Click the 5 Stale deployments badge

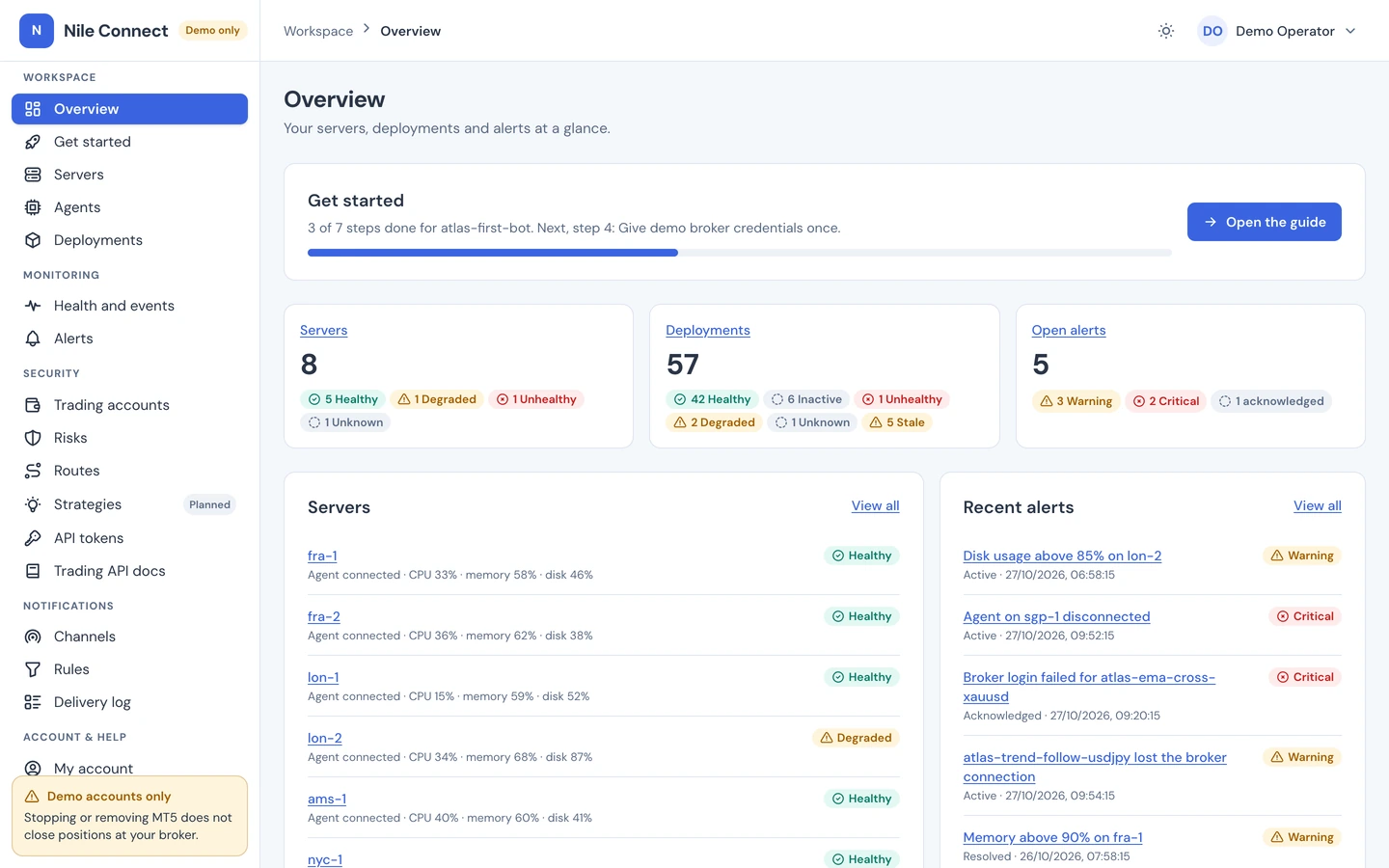coord(897,422)
